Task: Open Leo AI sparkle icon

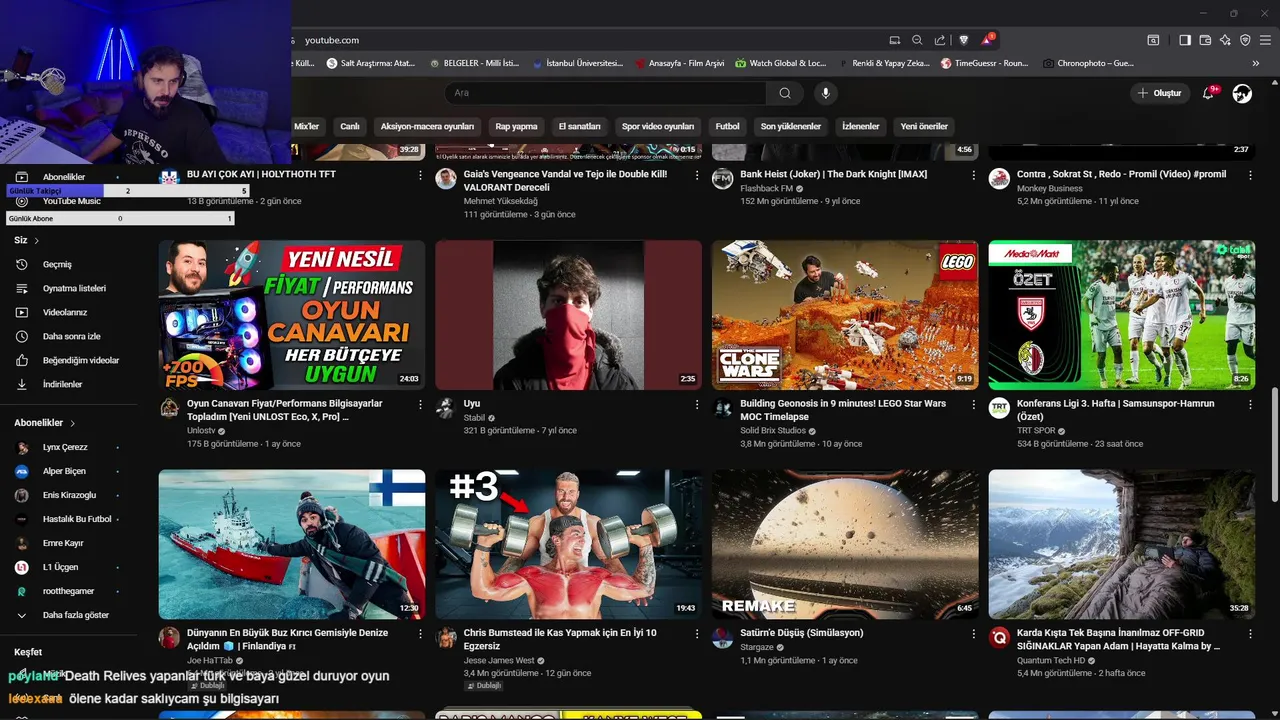Action: pos(1225,40)
